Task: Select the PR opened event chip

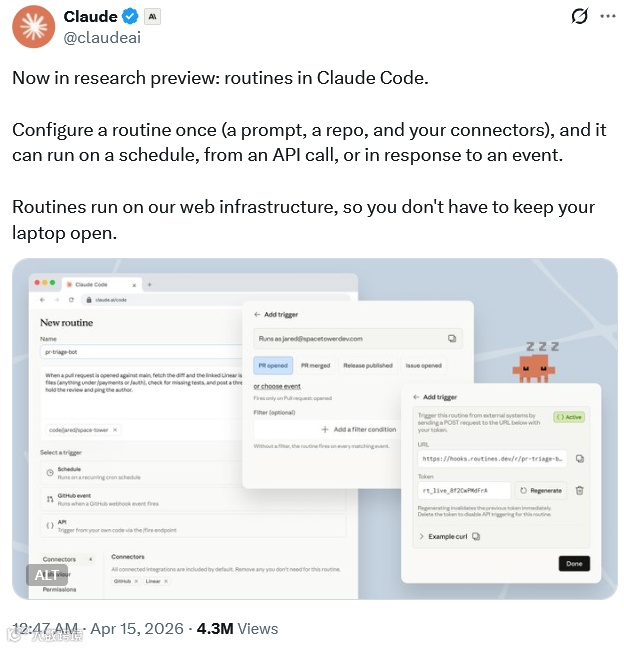Action: (x=273, y=365)
